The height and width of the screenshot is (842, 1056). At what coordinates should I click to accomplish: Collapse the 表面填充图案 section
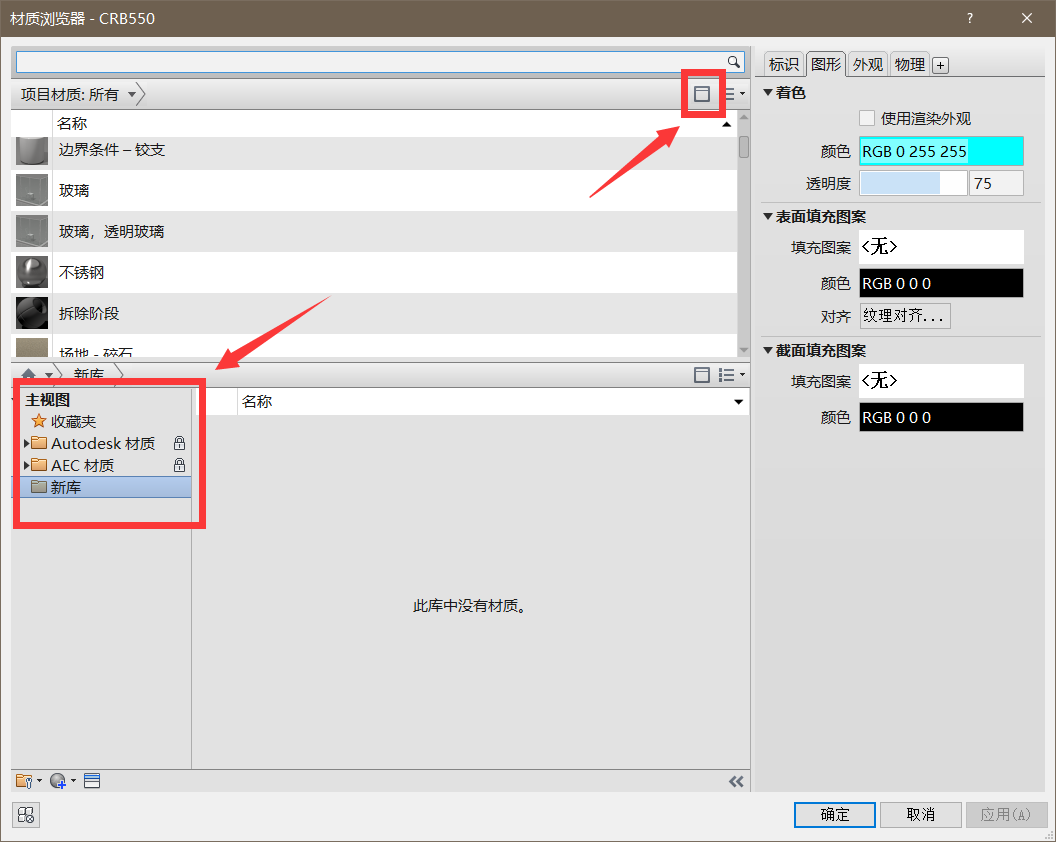click(x=768, y=216)
